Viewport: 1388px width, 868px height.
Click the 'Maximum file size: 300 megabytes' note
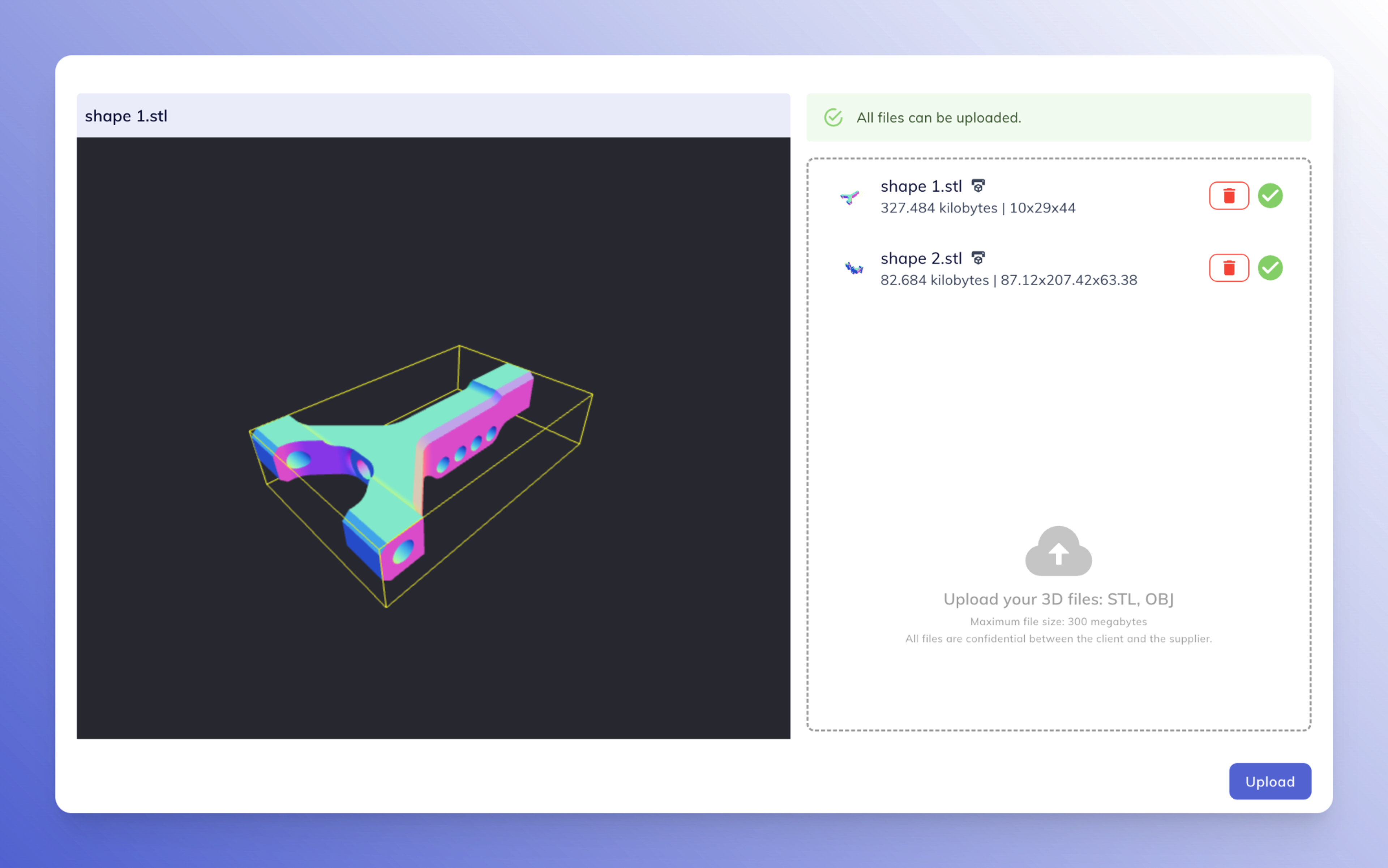pos(1058,622)
